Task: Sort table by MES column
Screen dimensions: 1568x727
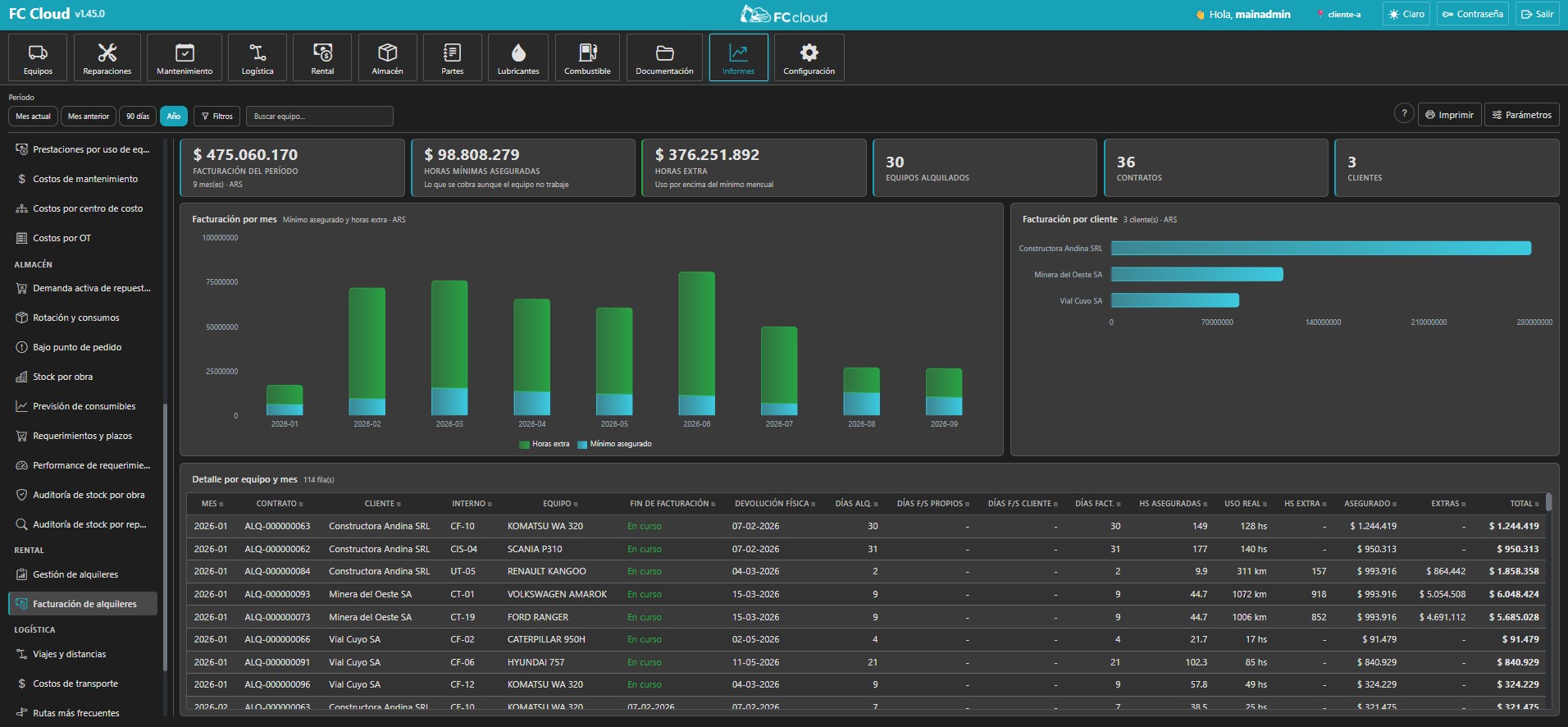Action: click(212, 504)
